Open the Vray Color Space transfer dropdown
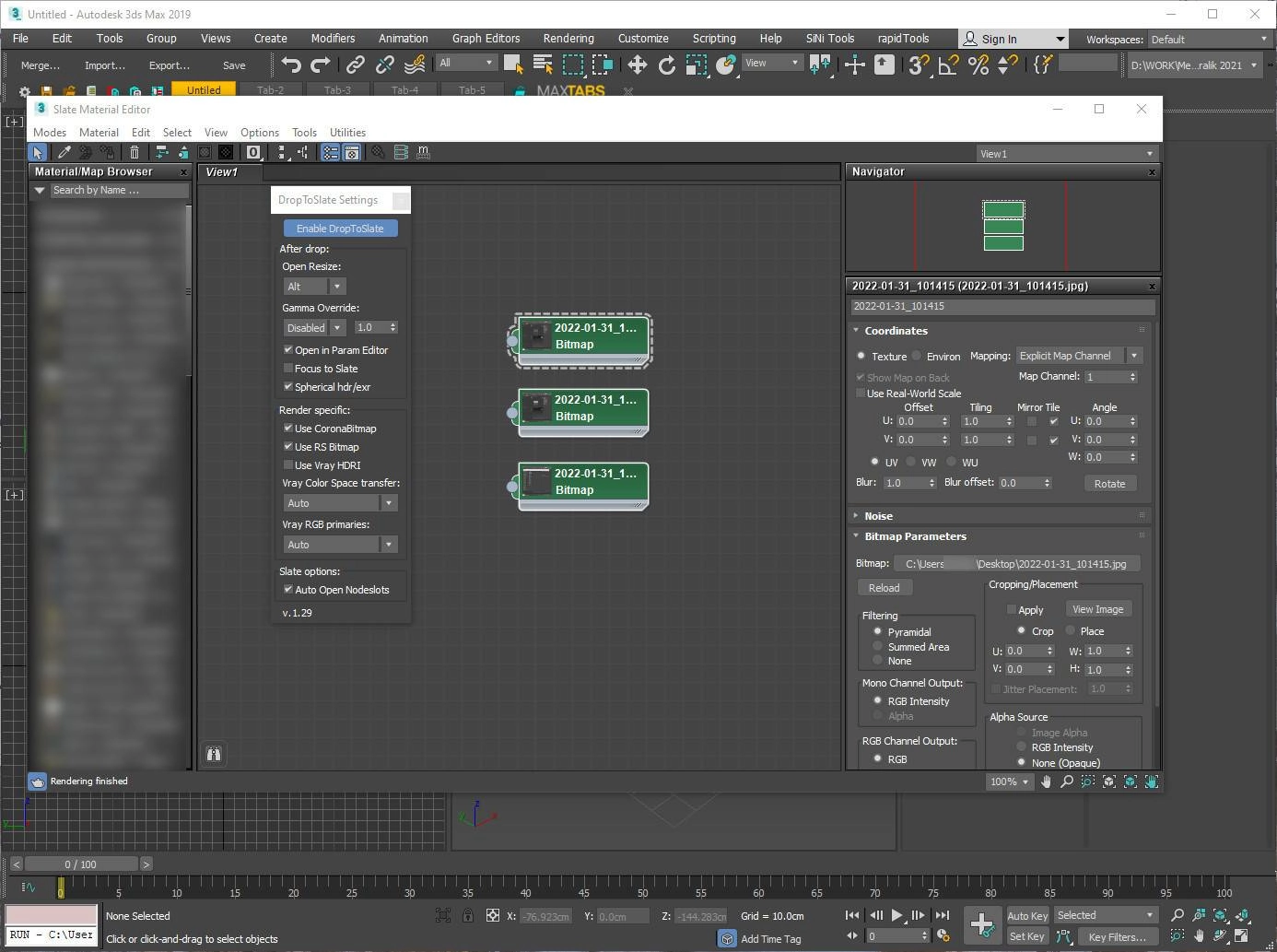The image size is (1277, 952). (340, 503)
